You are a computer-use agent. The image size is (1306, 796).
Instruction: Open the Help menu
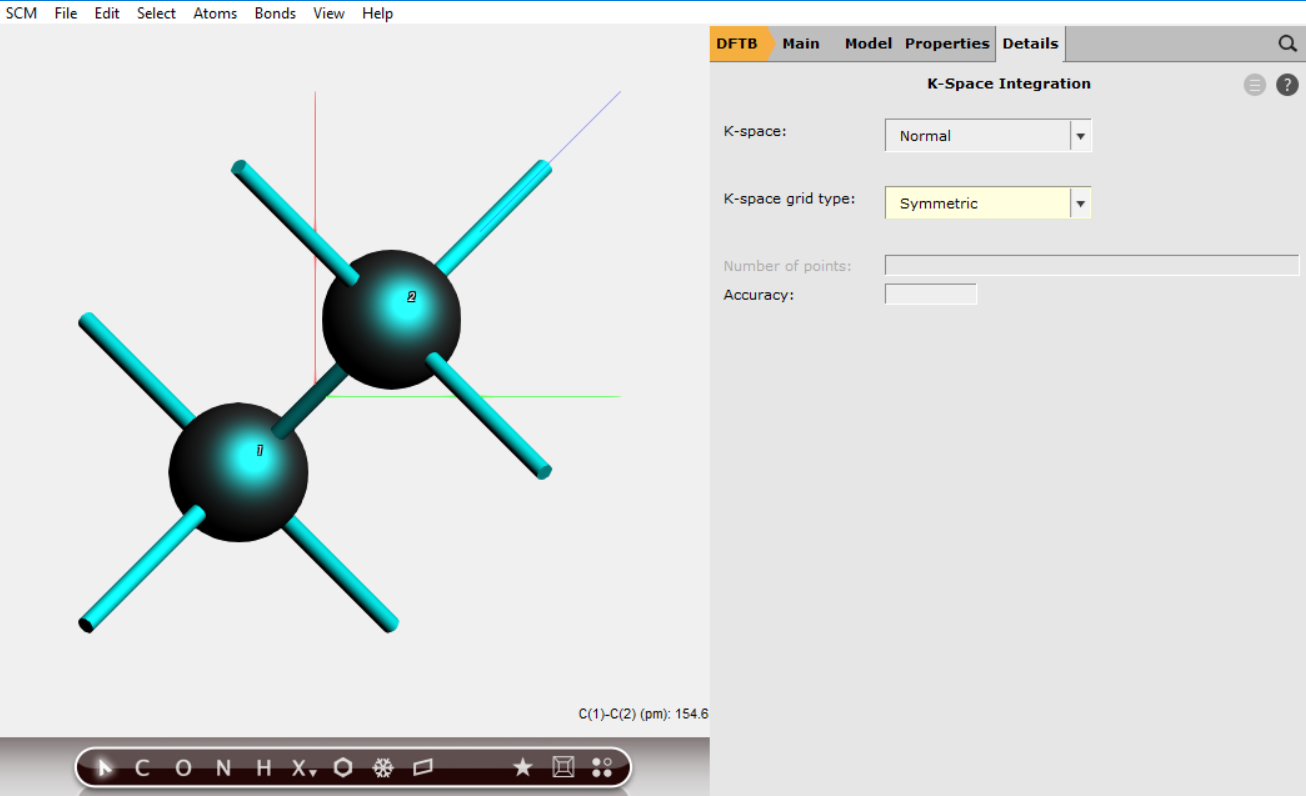point(377,13)
